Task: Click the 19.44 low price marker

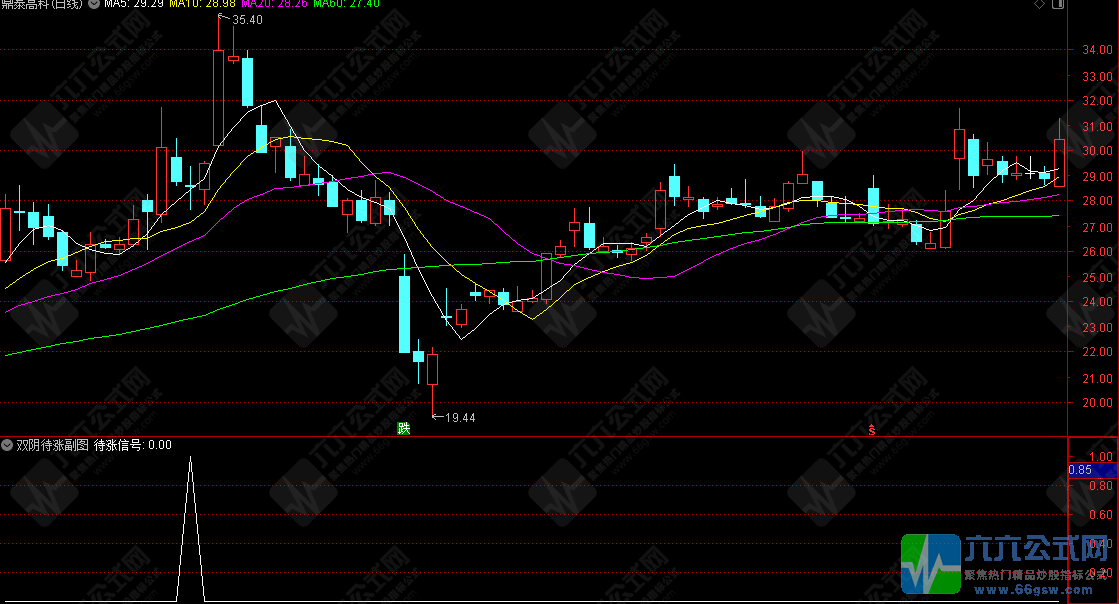Action: tap(459, 417)
